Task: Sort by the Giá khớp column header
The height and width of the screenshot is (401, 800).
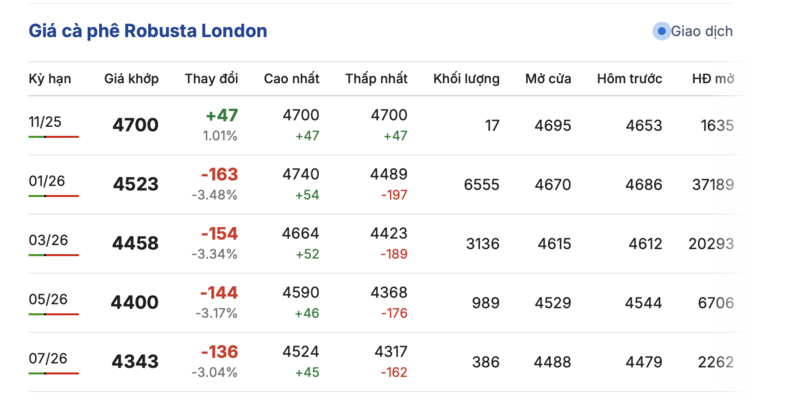Action: (131, 79)
